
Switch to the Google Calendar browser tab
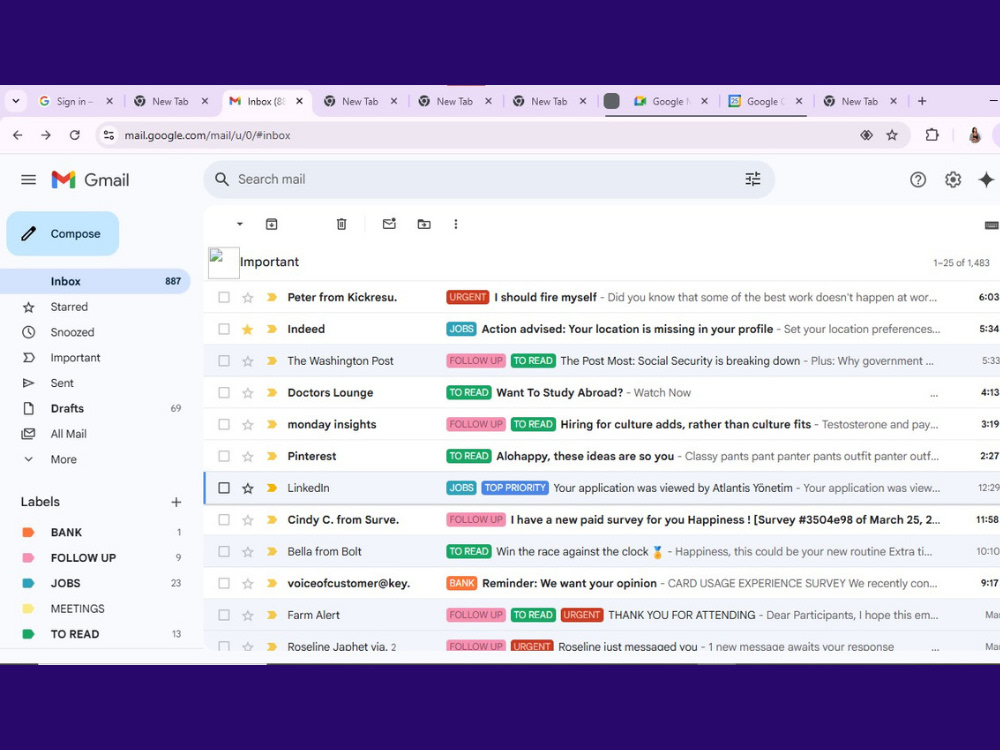tap(764, 101)
